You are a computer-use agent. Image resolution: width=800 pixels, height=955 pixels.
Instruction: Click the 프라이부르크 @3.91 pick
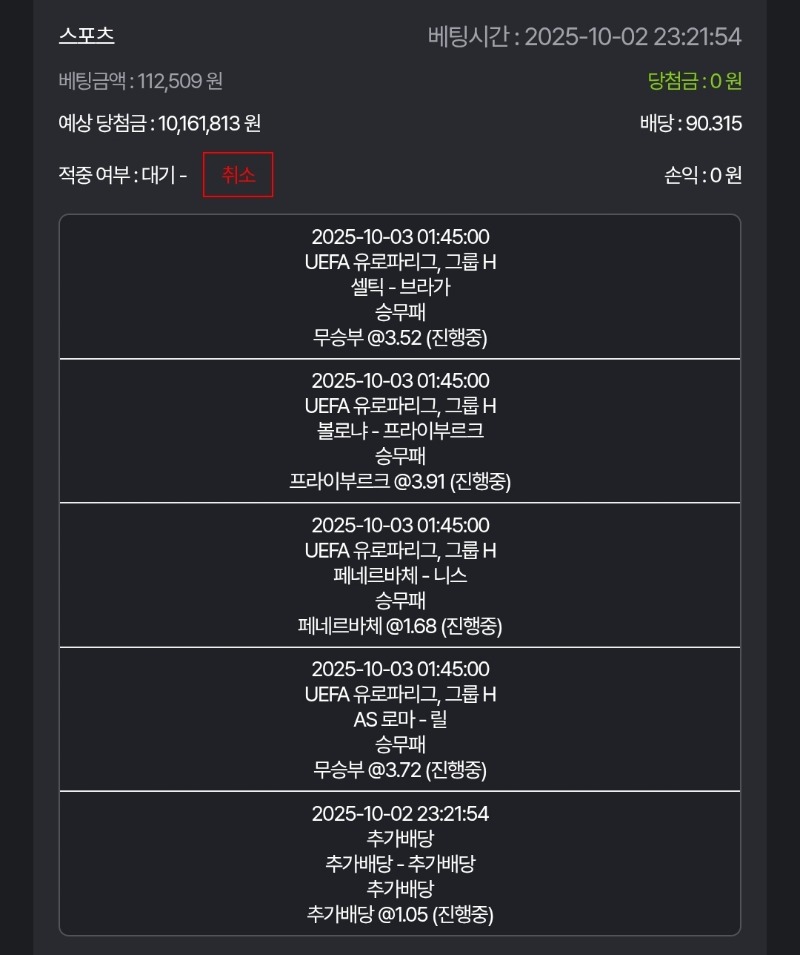click(x=400, y=482)
